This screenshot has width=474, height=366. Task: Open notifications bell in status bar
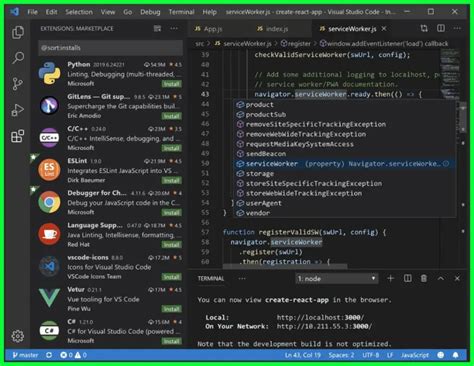coord(455,355)
